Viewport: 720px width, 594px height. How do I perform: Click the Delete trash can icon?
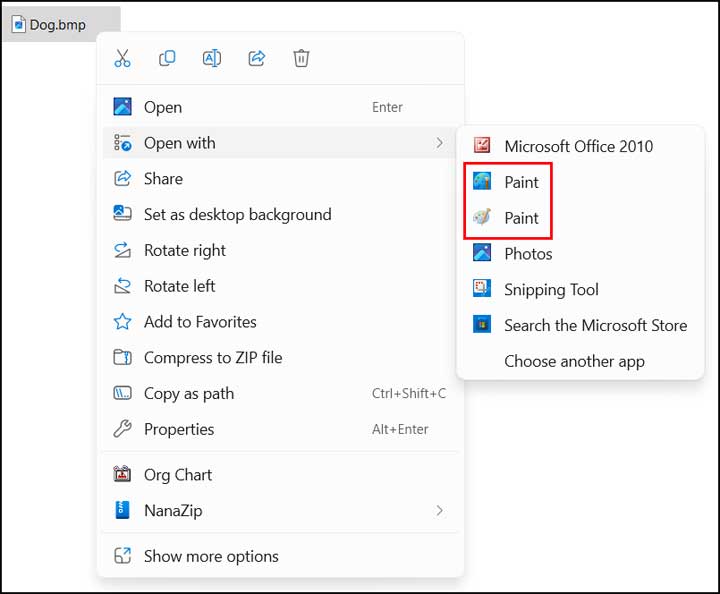point(301,58)
